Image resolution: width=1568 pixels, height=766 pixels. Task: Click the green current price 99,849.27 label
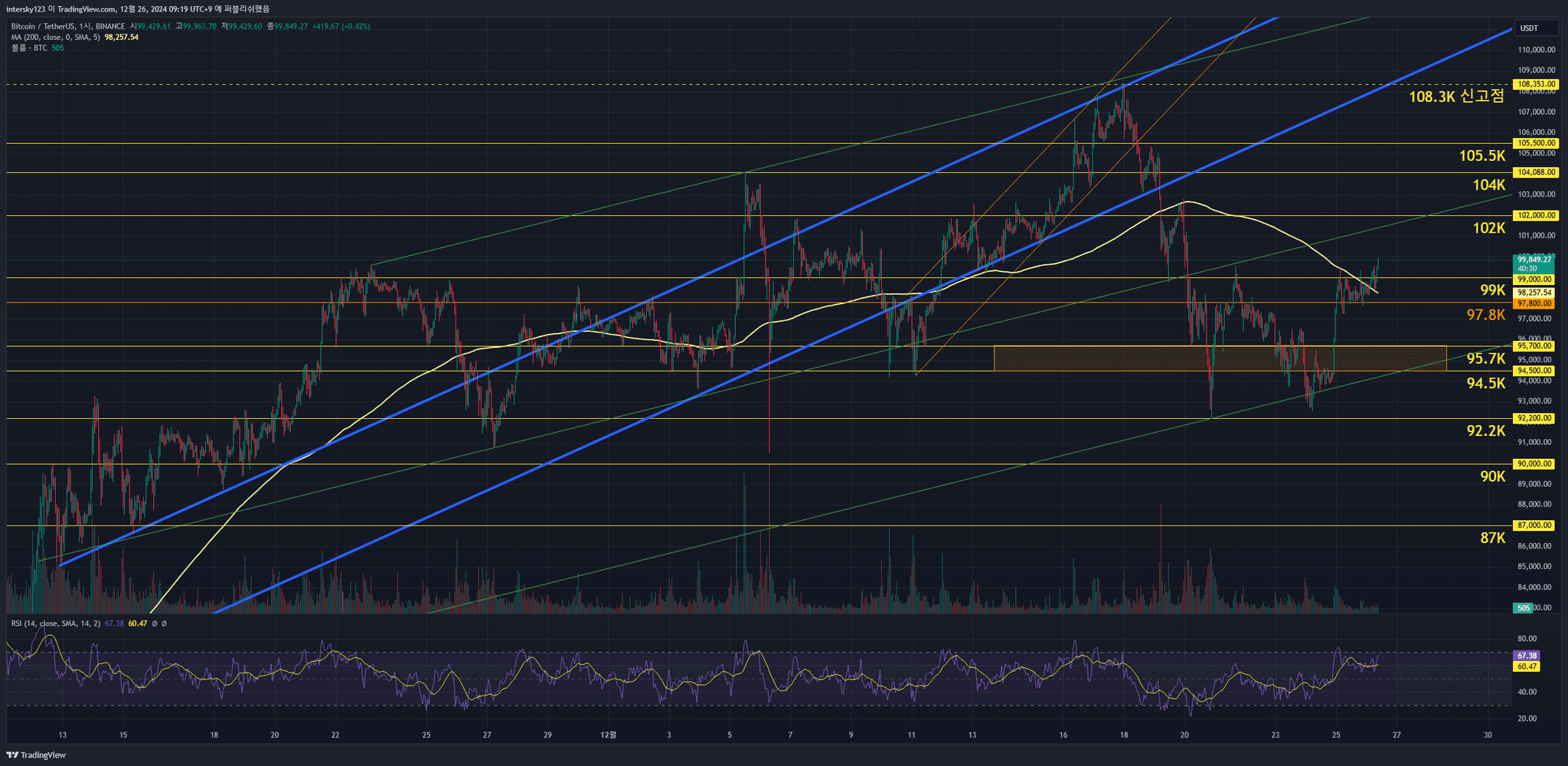pyautogui.click(x=1534, y=260)
